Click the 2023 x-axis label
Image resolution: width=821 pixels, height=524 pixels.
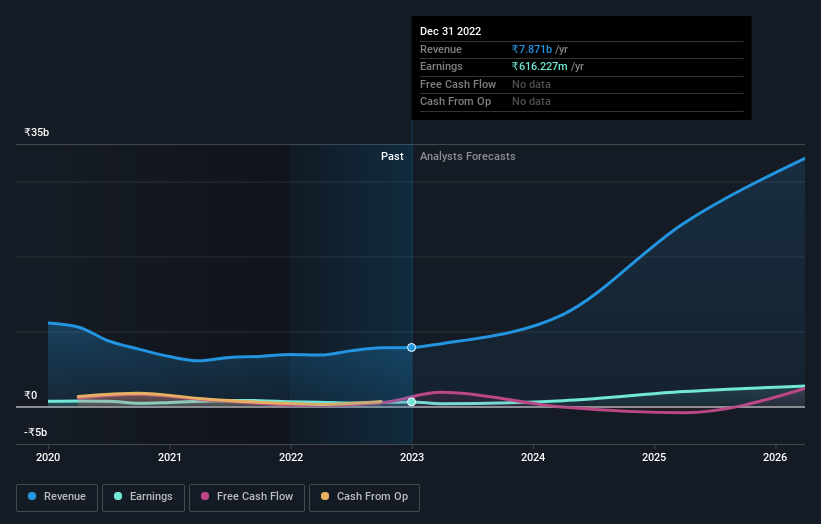point(412,457)
